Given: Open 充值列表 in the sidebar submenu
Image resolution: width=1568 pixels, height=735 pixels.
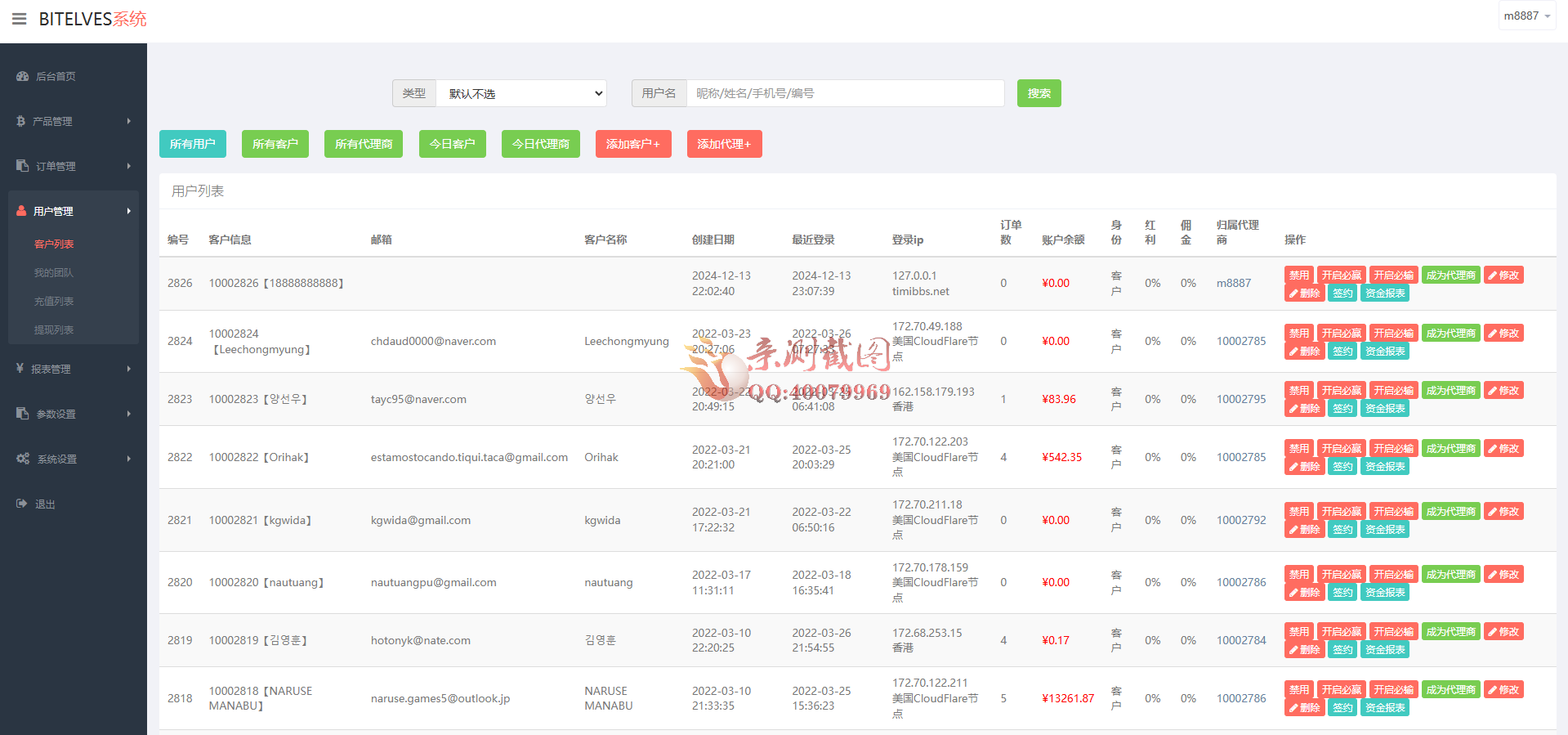Looking at the screenshot, I should (x=54, y=301).
